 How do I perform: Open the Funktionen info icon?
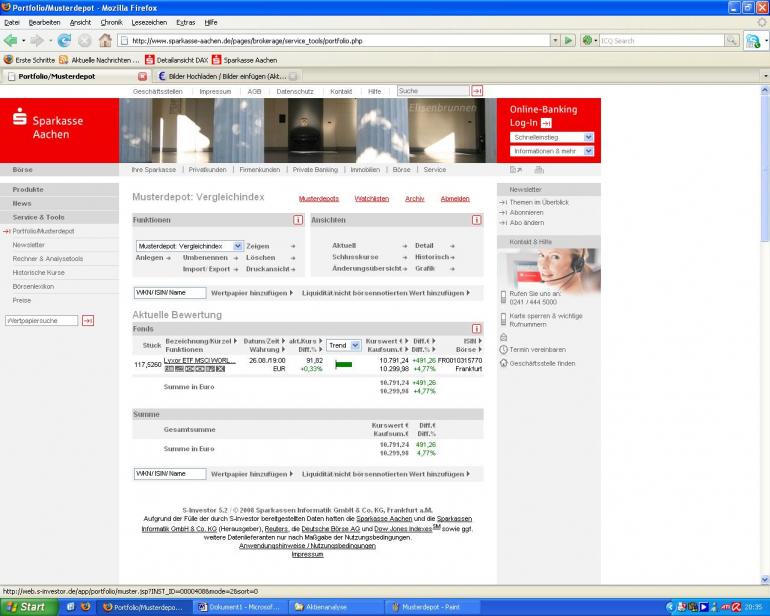(298, 220)
